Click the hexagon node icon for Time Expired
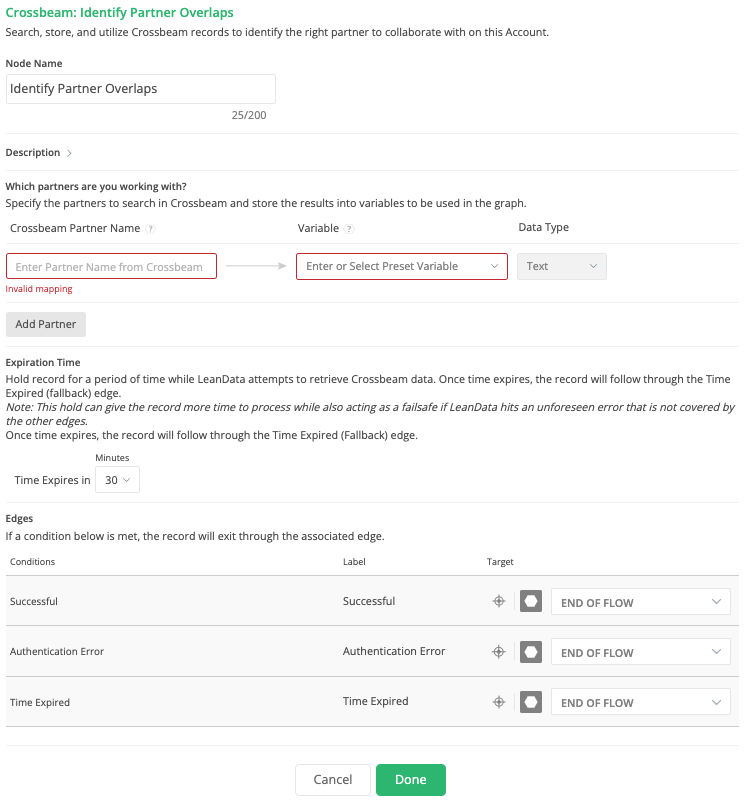The image size is (747, 806). tap(531, 702)
